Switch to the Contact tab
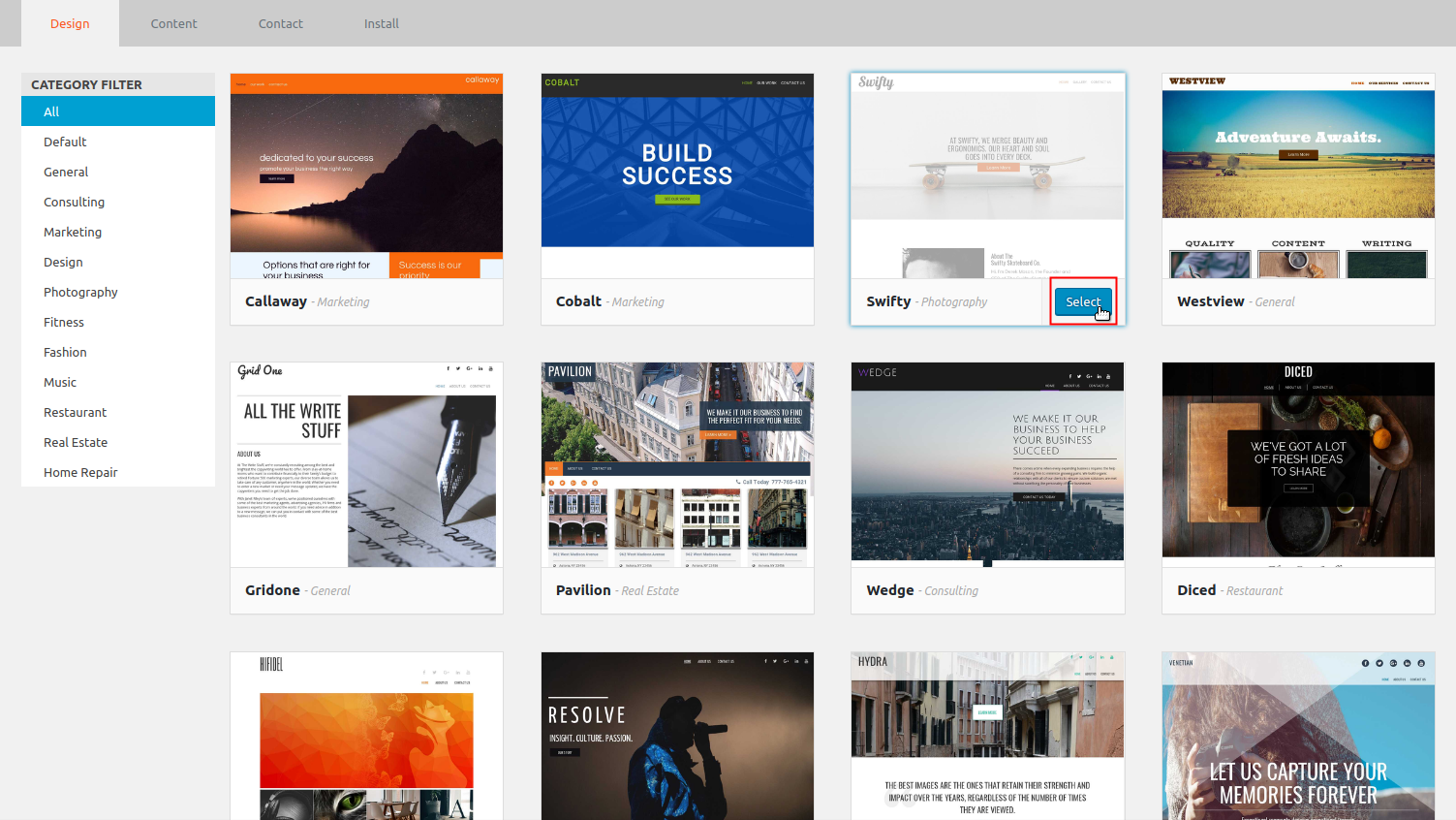 click(280, 23)
